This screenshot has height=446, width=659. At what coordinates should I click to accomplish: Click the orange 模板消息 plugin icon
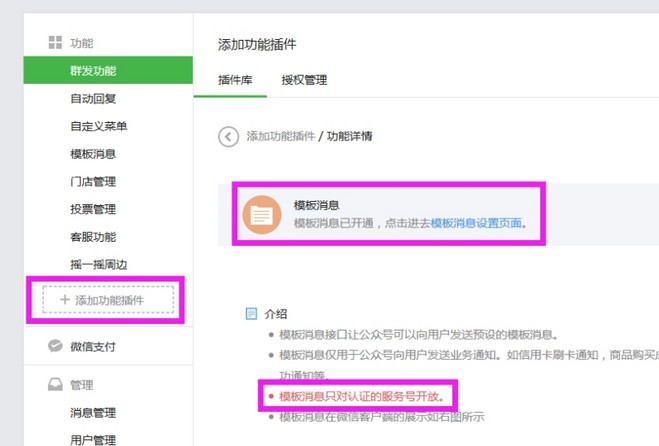coord(262,215)
